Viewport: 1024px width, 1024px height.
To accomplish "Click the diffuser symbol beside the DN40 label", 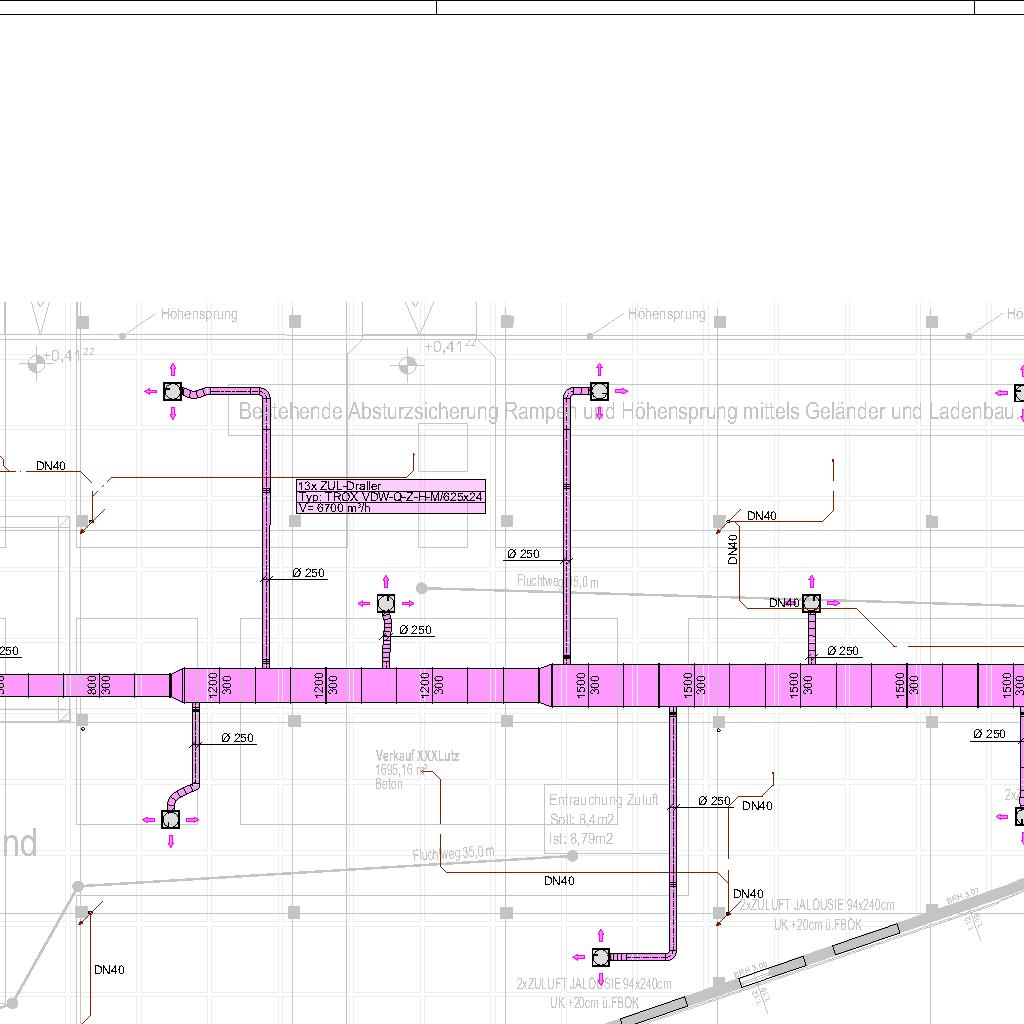I will point(811,603).
